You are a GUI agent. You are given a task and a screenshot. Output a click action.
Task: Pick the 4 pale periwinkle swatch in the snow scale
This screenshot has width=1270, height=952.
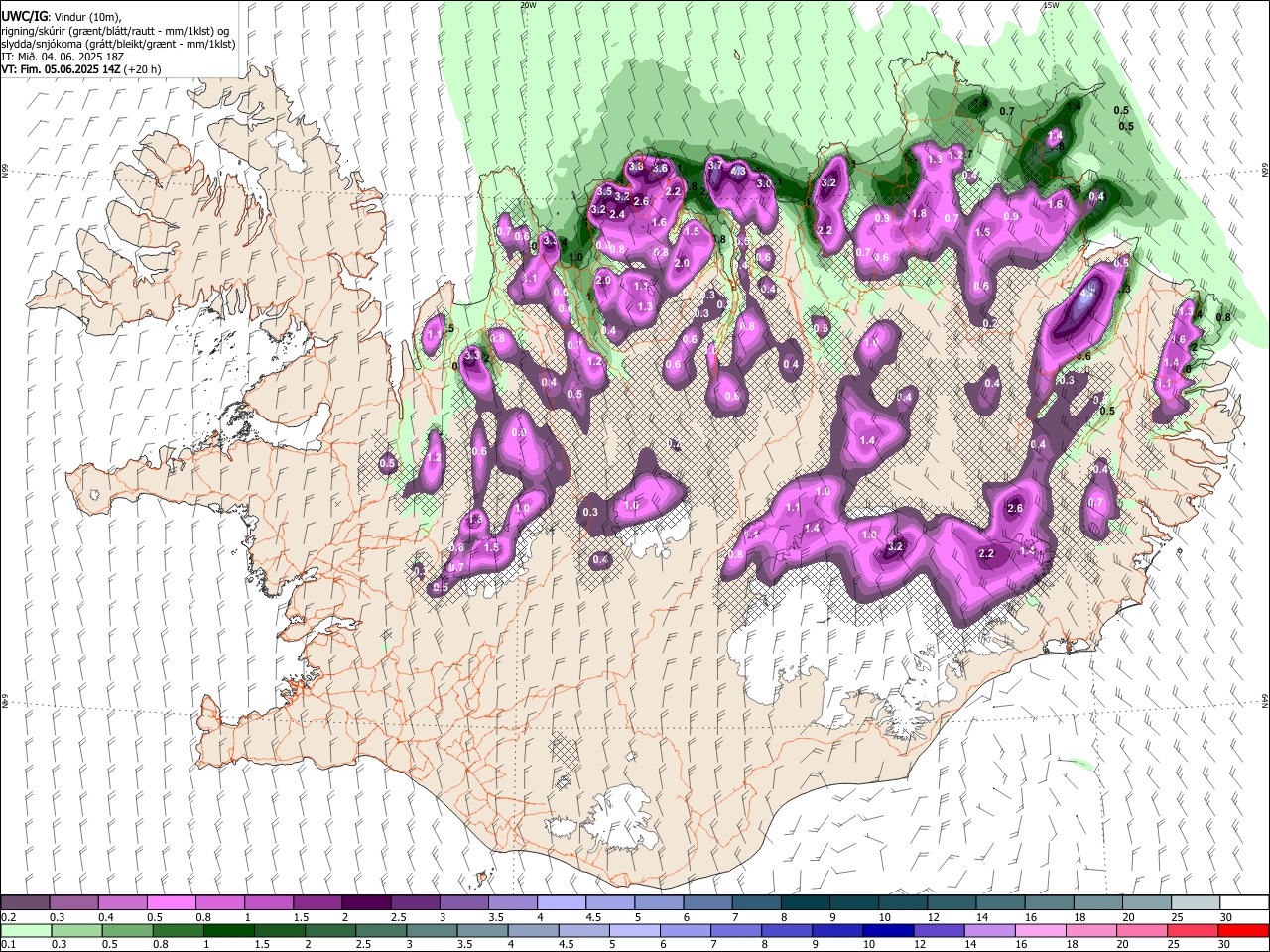coord(561,903)
